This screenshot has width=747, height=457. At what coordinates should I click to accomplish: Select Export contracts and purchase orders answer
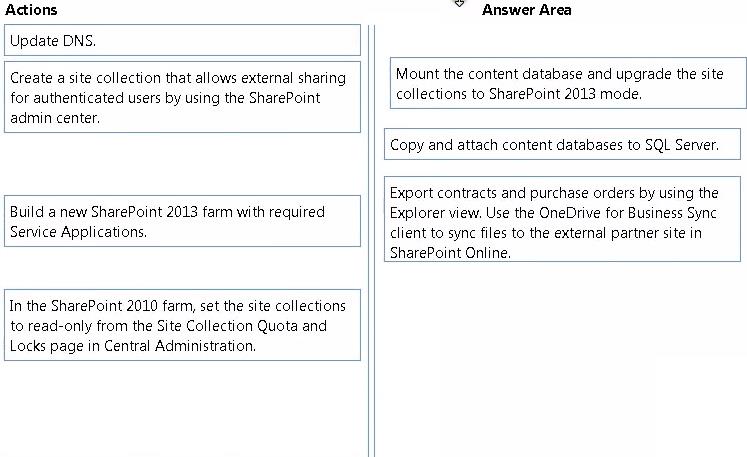click(563, 219)
